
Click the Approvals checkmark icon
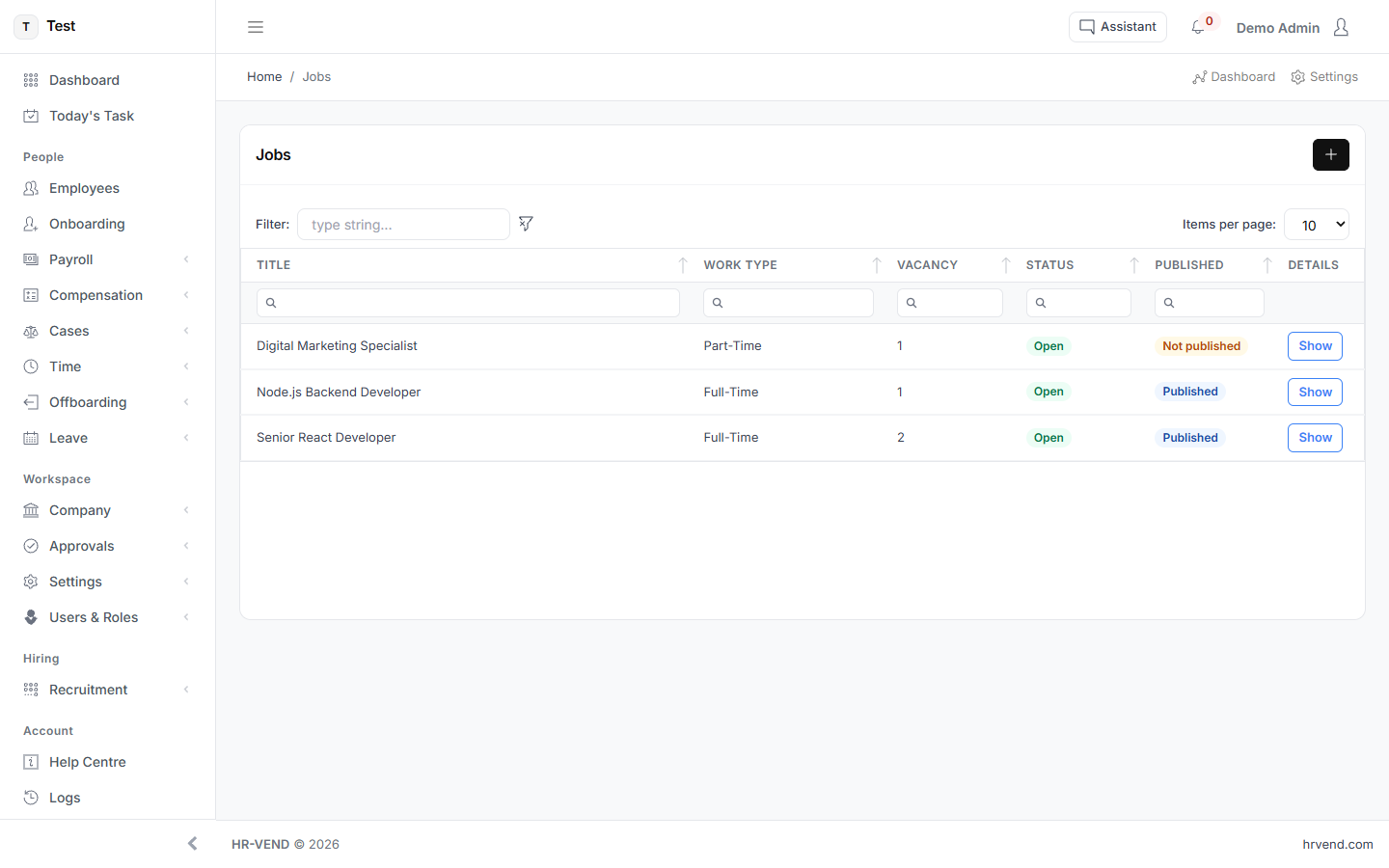(x=31, y=546)
